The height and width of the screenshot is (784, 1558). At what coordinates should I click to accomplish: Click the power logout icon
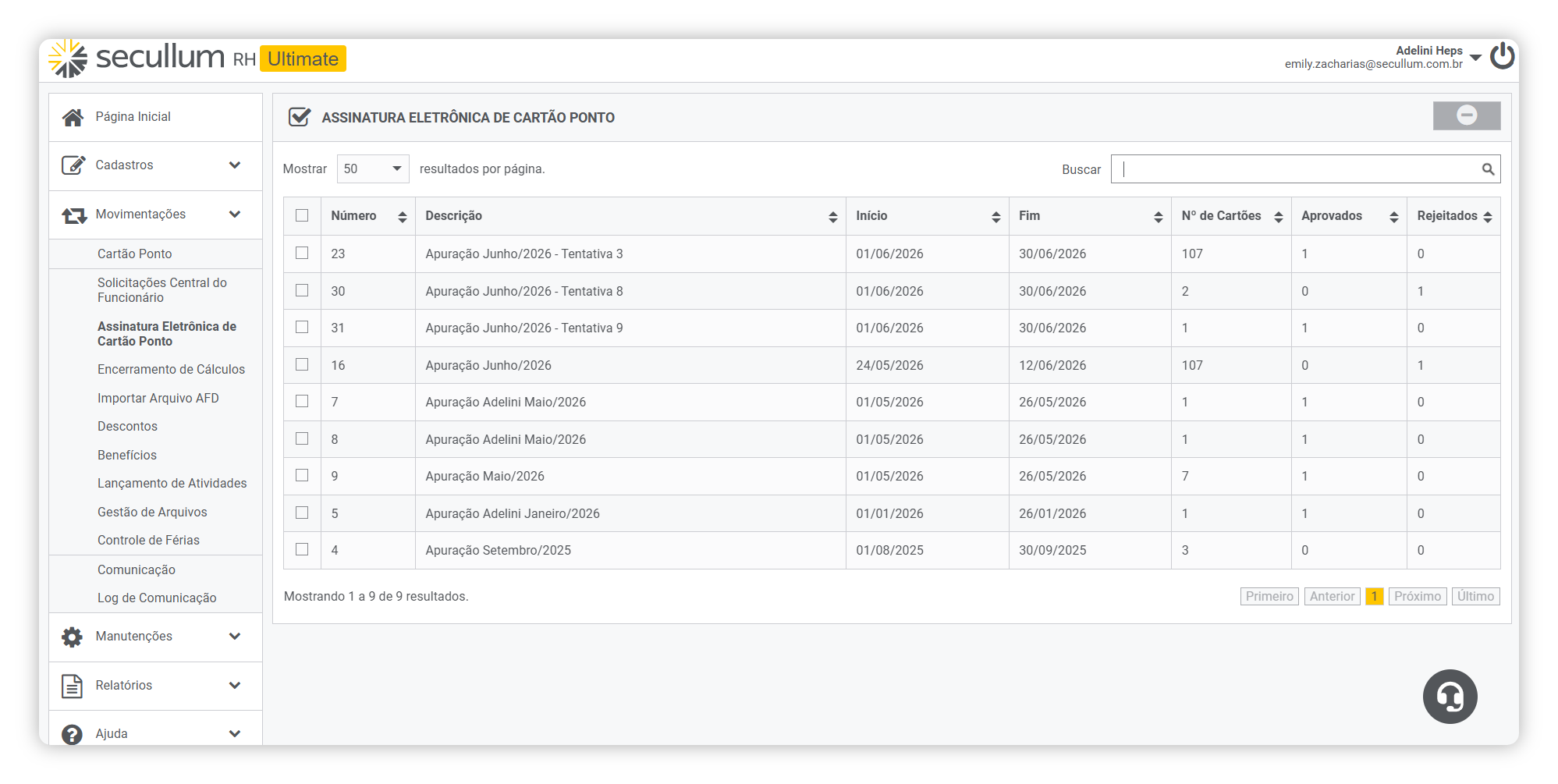coord(1502,56)
